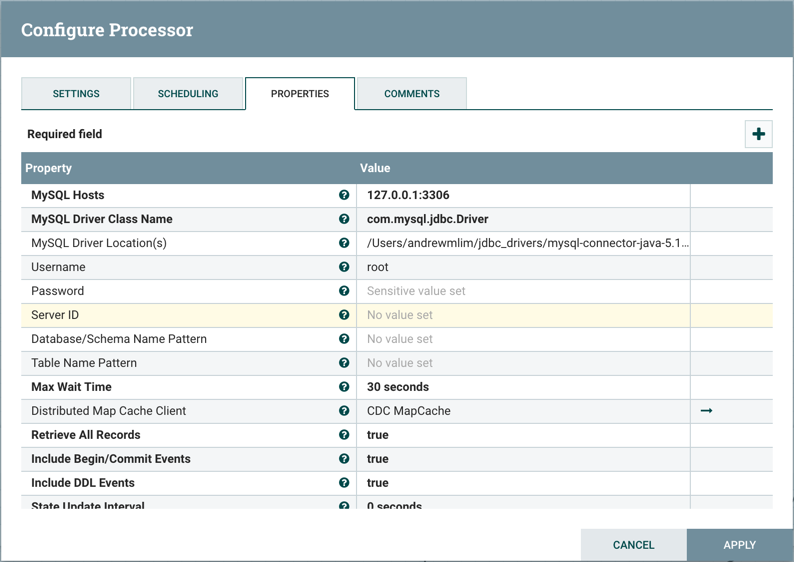The image size is (794, 562).
Task: Click the add property plus icon
Action: [x=758, y=134]
